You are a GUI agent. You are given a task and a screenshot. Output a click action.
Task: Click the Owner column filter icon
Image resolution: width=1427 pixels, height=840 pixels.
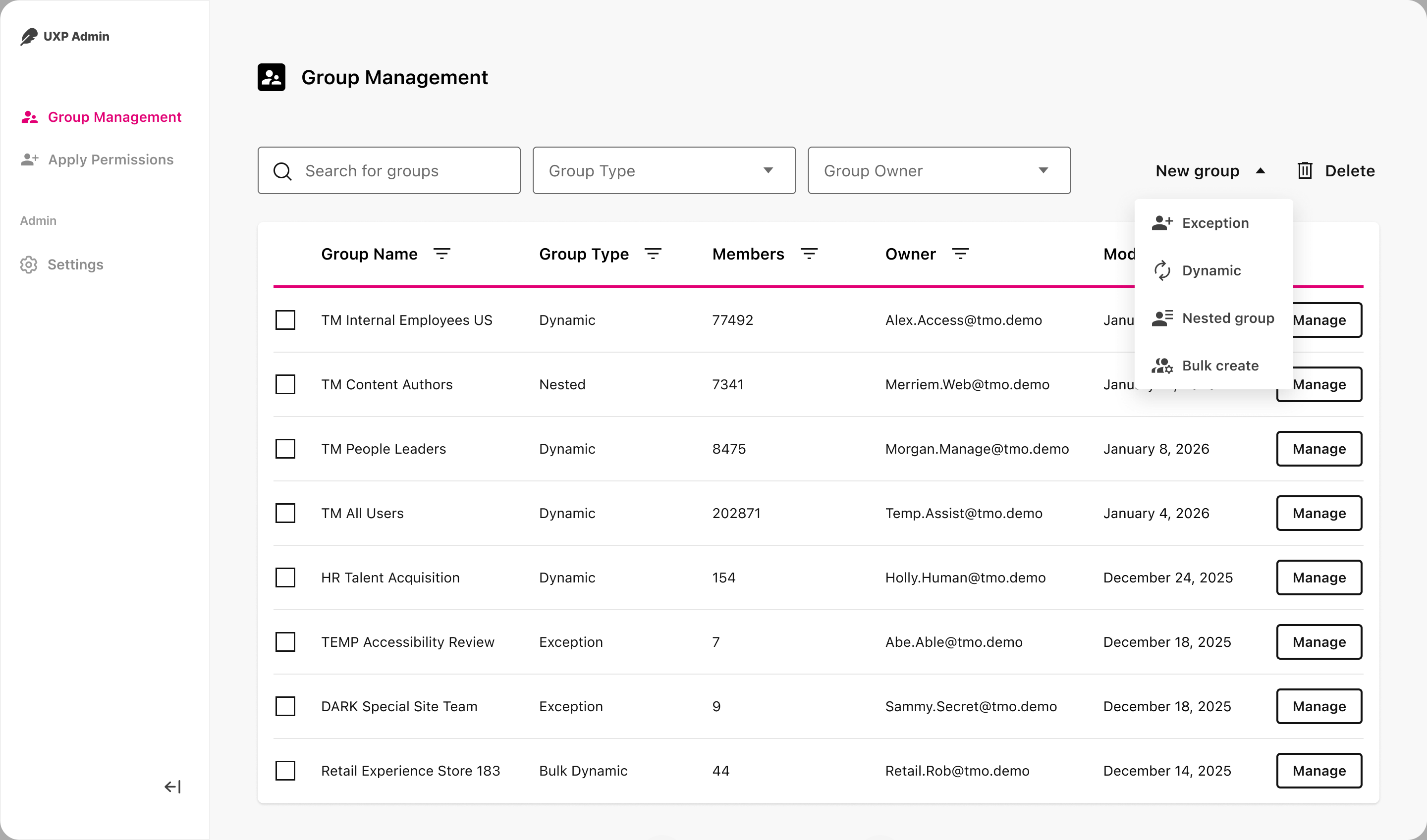[x=960, y=254]
